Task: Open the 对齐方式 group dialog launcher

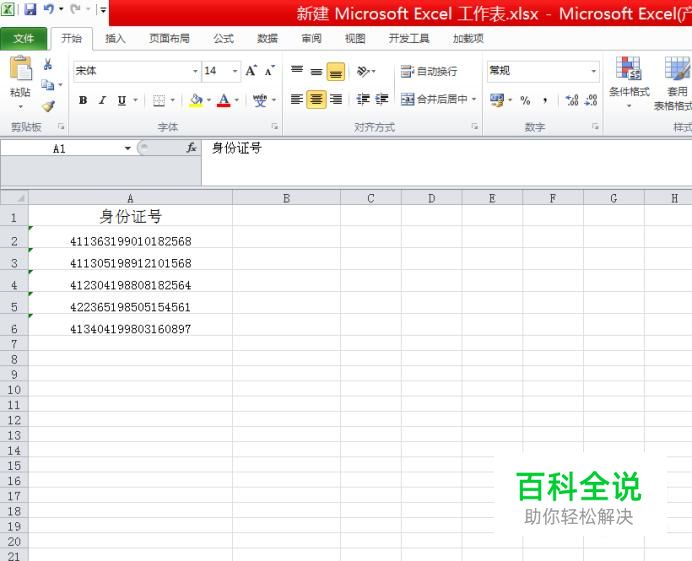Action: (475, 127)
